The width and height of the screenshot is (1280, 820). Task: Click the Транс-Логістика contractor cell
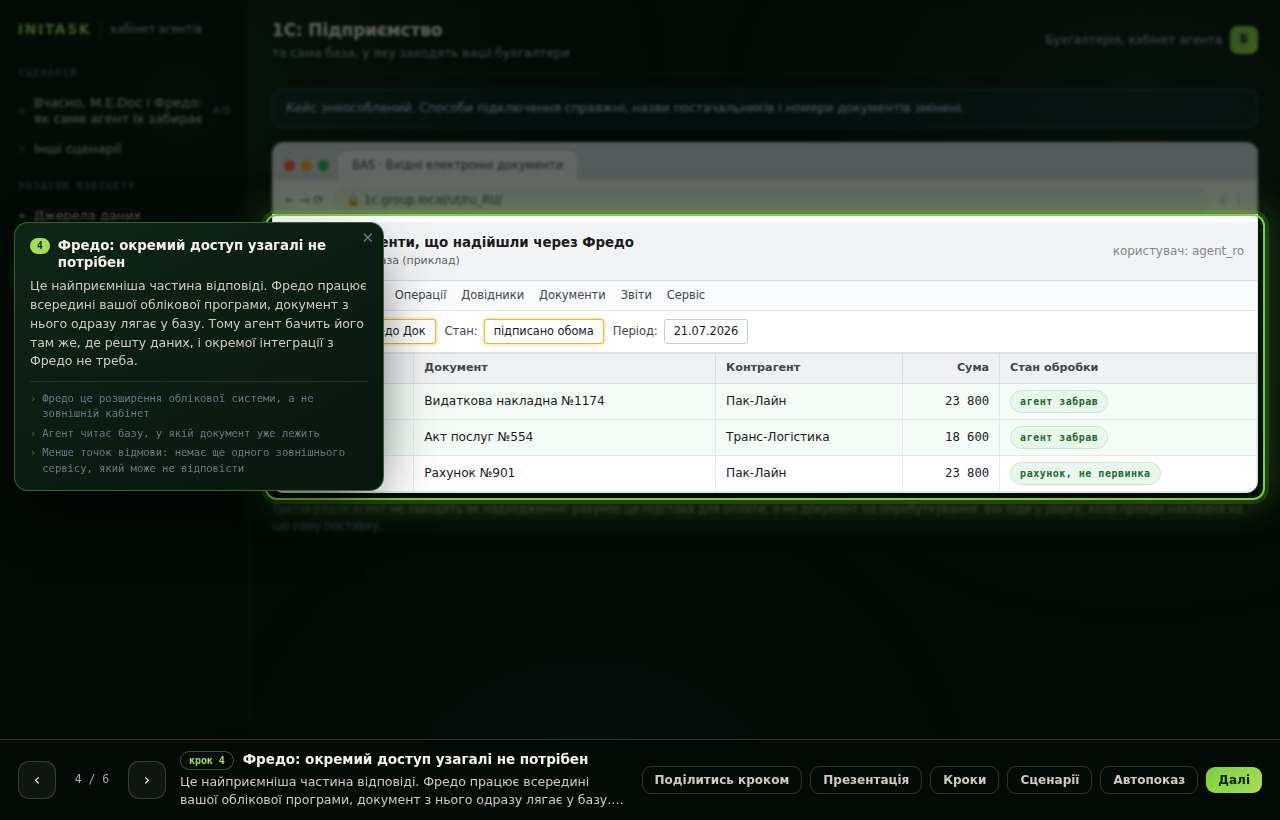point(809,437)
